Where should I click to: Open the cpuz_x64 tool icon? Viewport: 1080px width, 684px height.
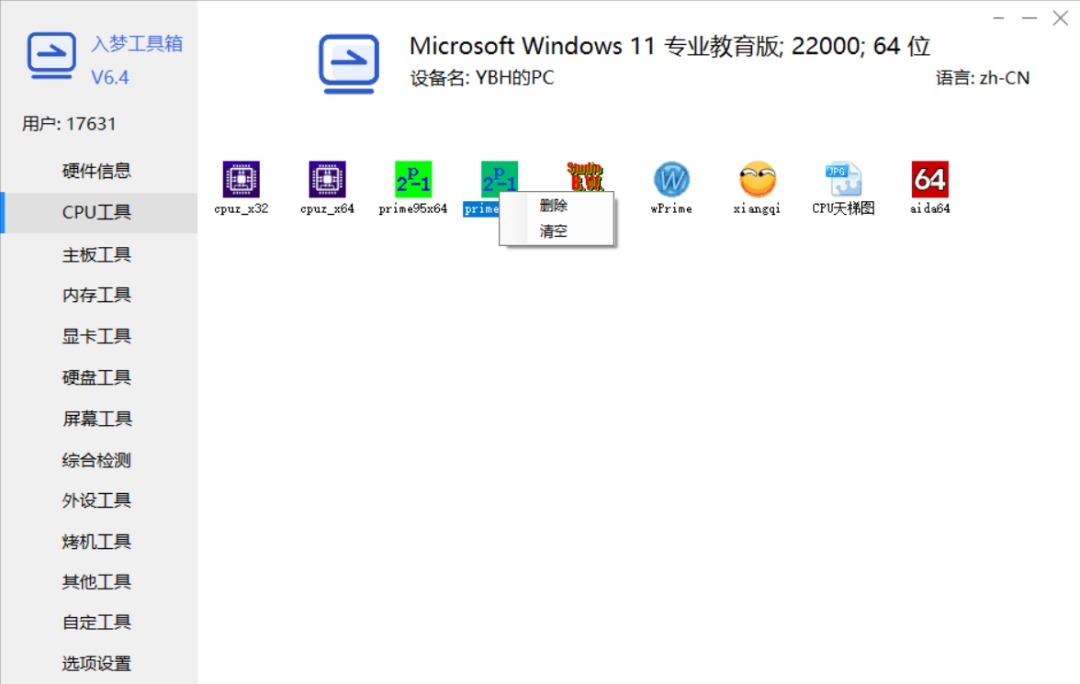click(327, 179)
